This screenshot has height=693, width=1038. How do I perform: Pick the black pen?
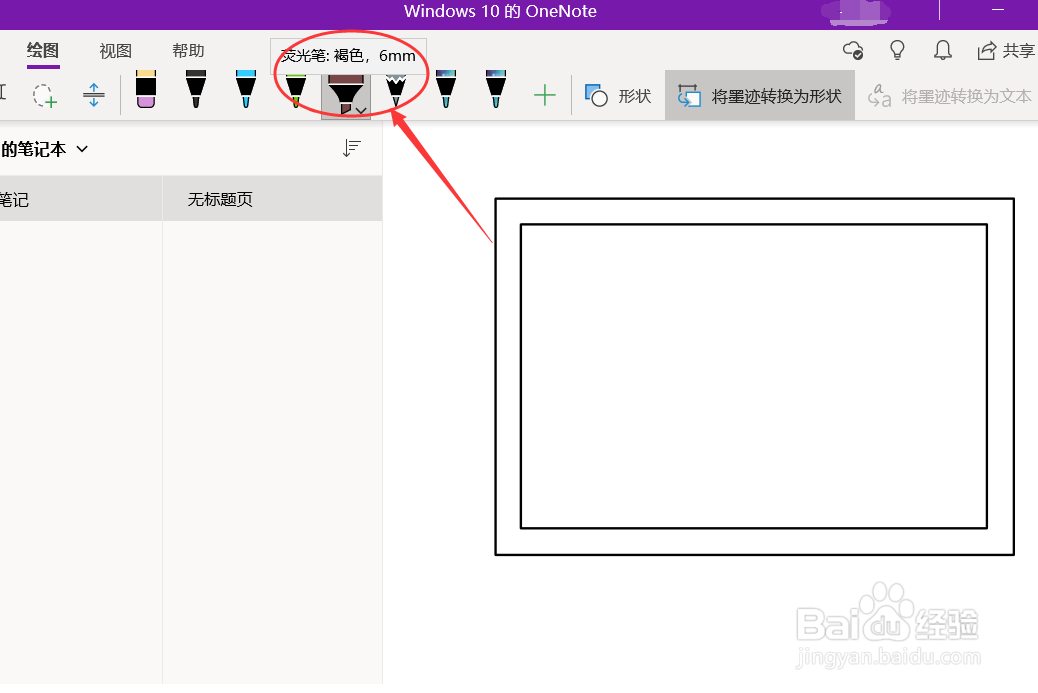pos(196,89)
